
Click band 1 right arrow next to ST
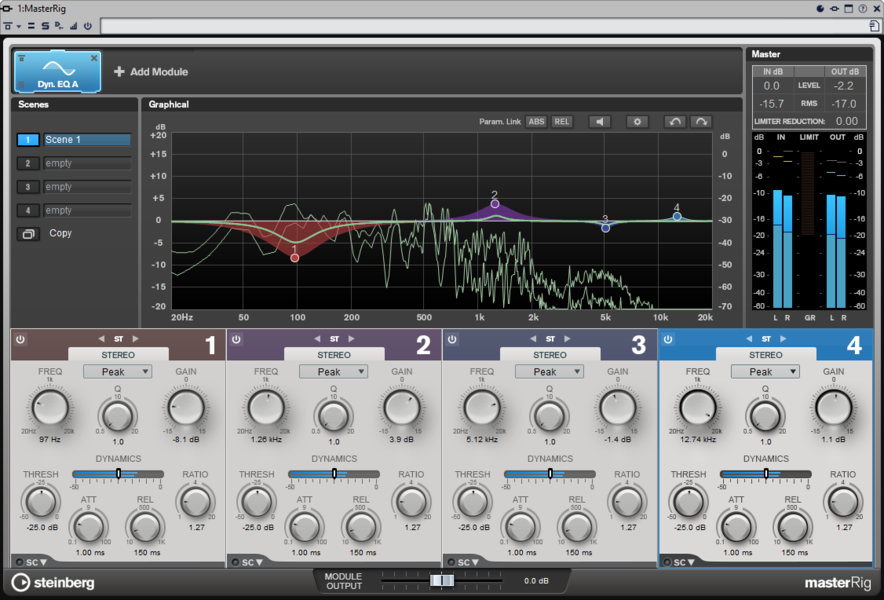pyautogui.click(x=135, y=339)
